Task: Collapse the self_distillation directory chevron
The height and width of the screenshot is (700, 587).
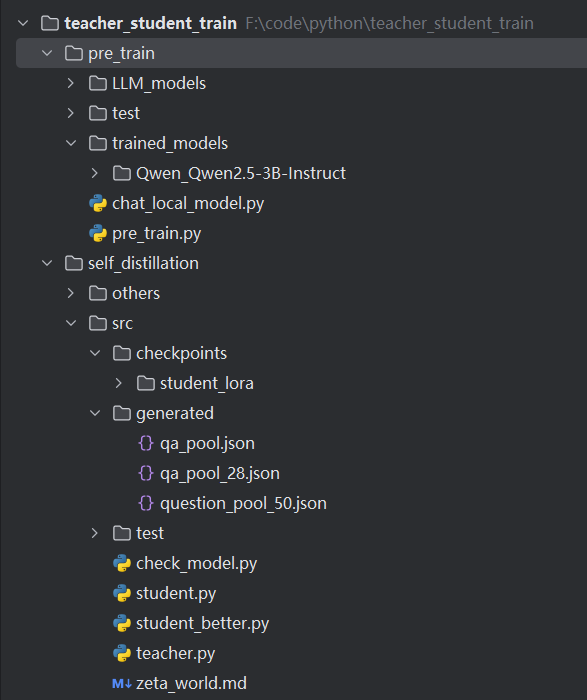Action: (47, 263)
